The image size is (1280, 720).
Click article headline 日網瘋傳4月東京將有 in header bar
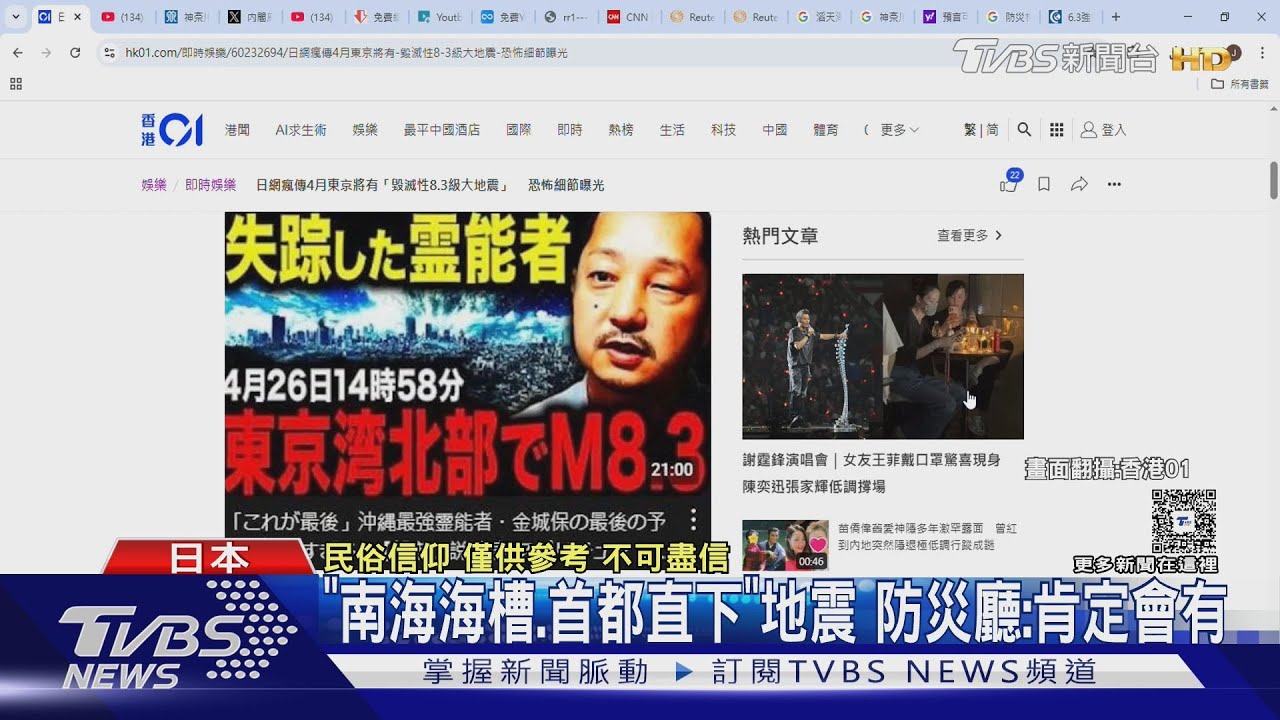pos(430,185)
